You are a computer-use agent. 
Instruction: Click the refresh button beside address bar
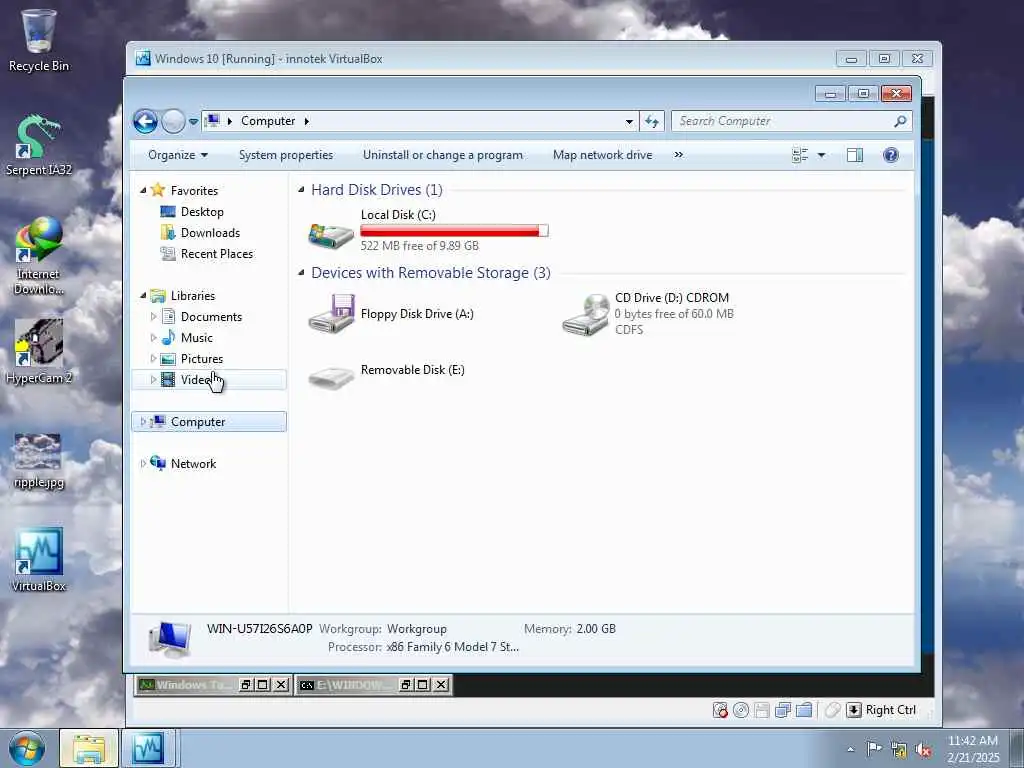coord(652,121)
